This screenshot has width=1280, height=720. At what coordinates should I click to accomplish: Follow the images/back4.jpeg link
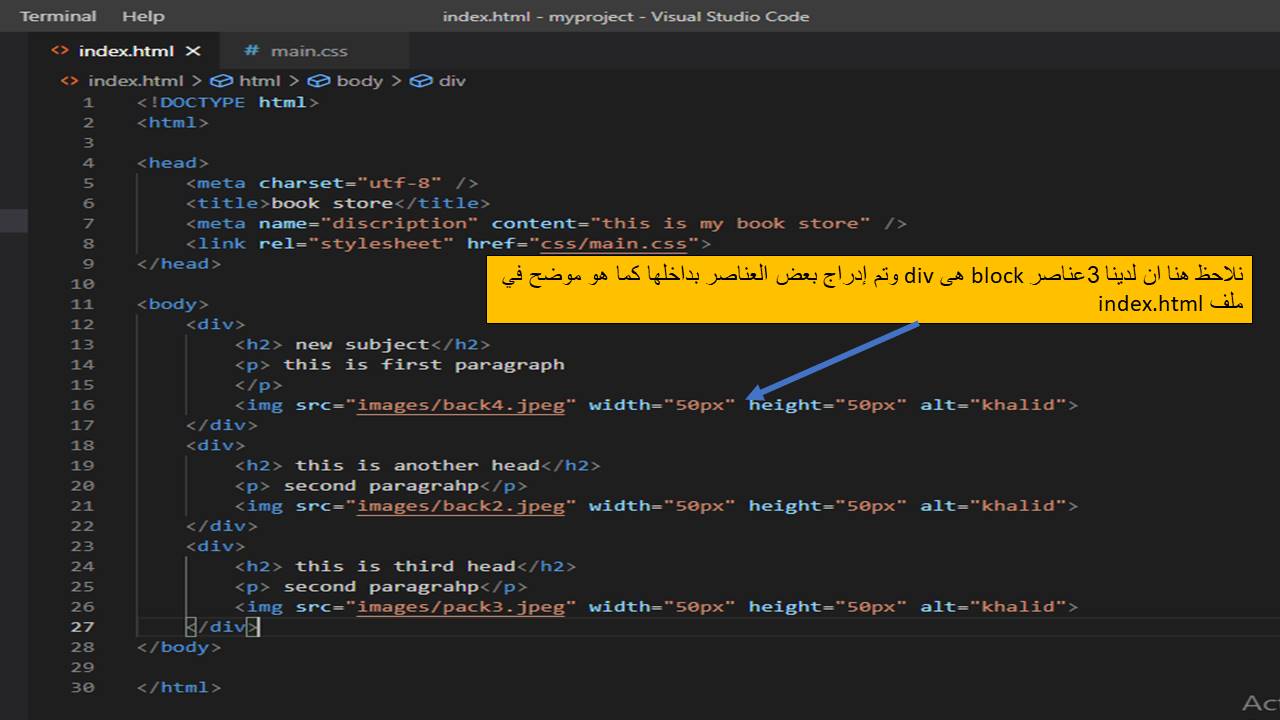click(461, 405)
